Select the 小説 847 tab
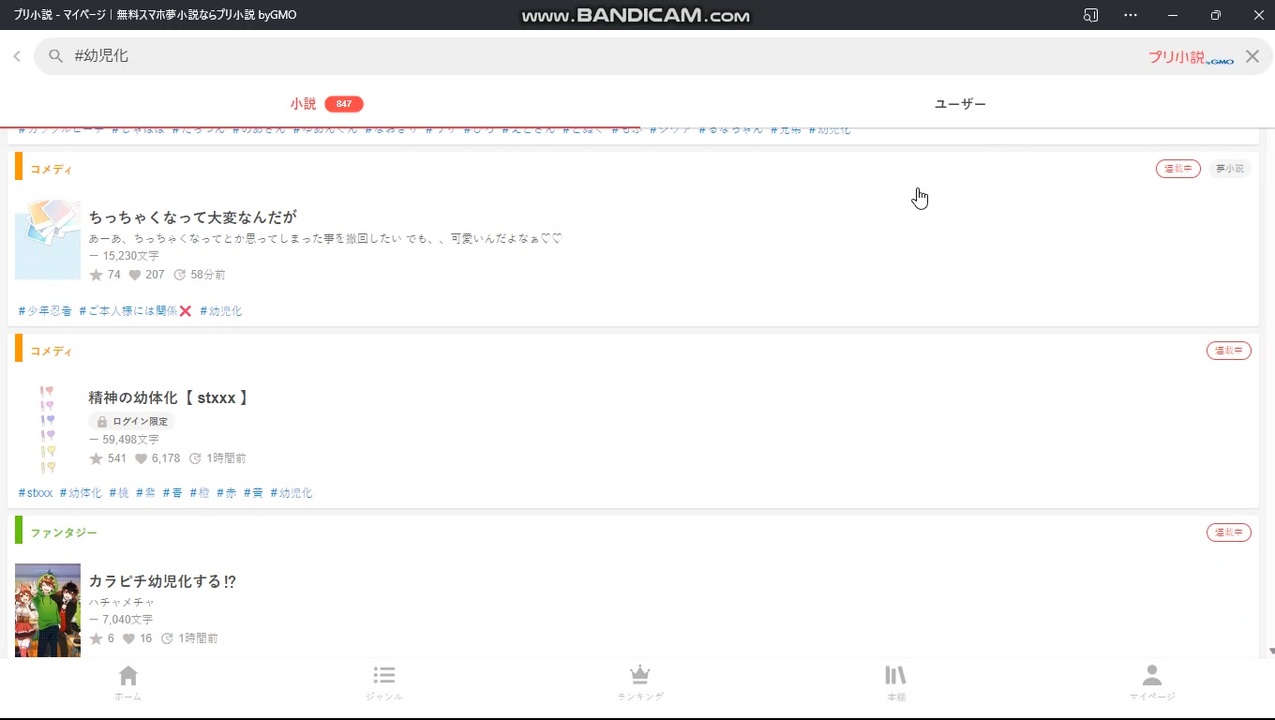Viewport: 1275px width, 720px height. click(303, 103)
